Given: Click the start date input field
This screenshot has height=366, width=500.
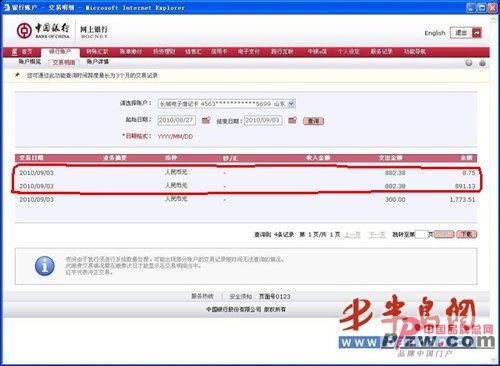Looking at the screenshot, I should click(x=176, y=120).
